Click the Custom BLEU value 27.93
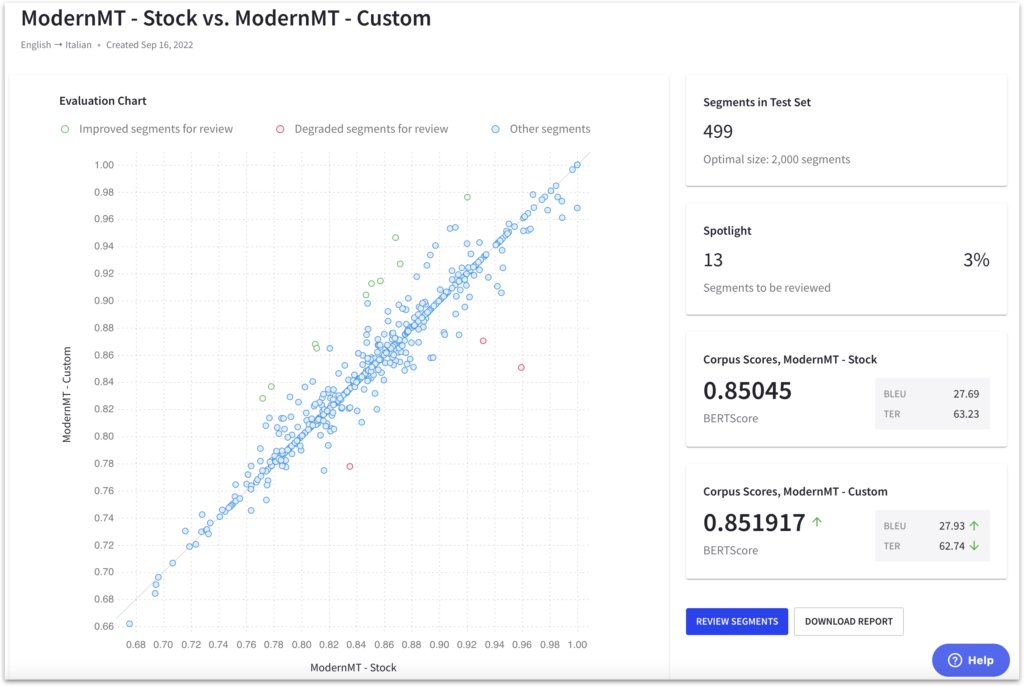The width and height of the screenshot is (1024, 686). pos(952,526)
